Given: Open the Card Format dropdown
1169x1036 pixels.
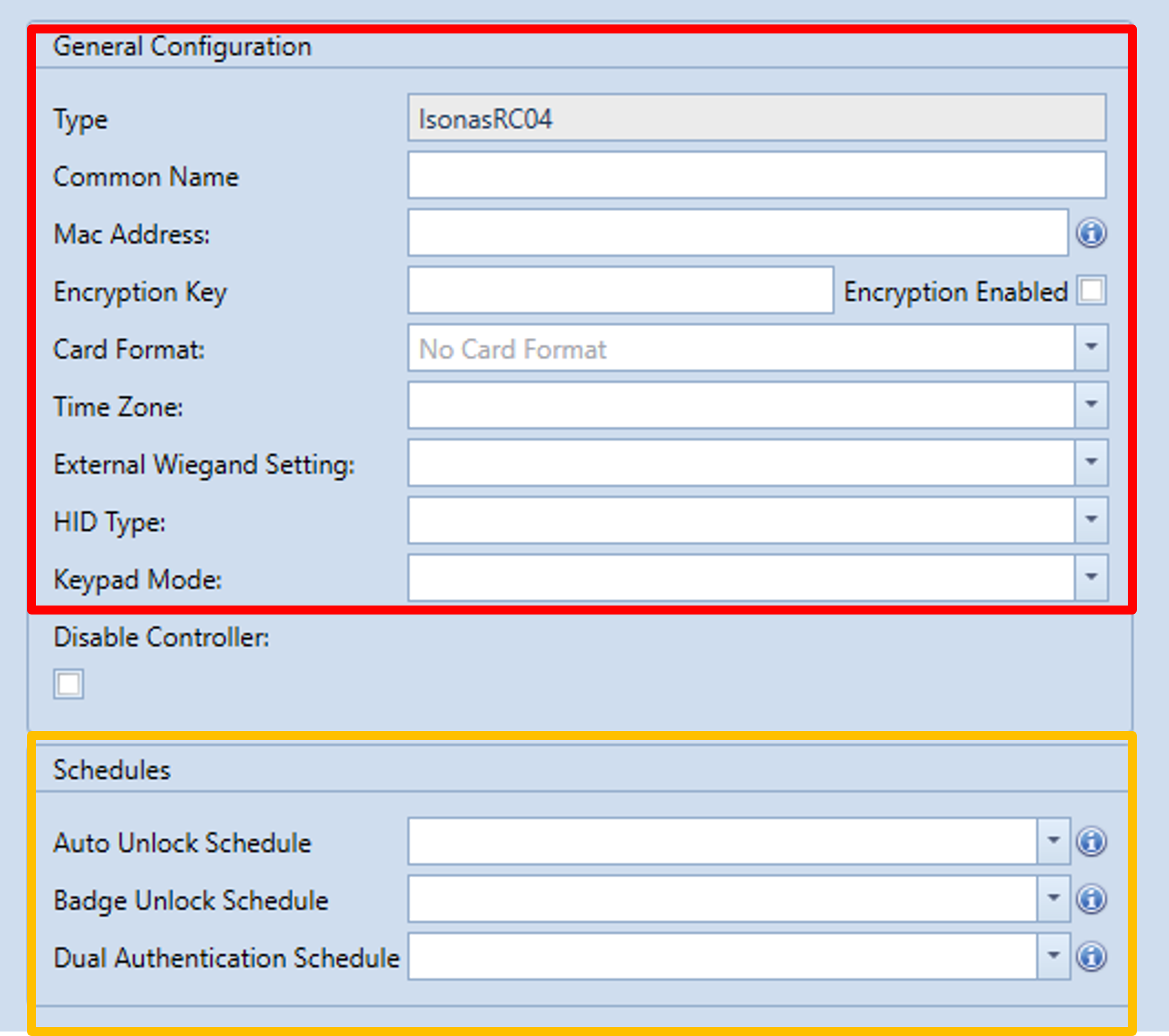Looking at the screenshot, I should coord(1091,347).
